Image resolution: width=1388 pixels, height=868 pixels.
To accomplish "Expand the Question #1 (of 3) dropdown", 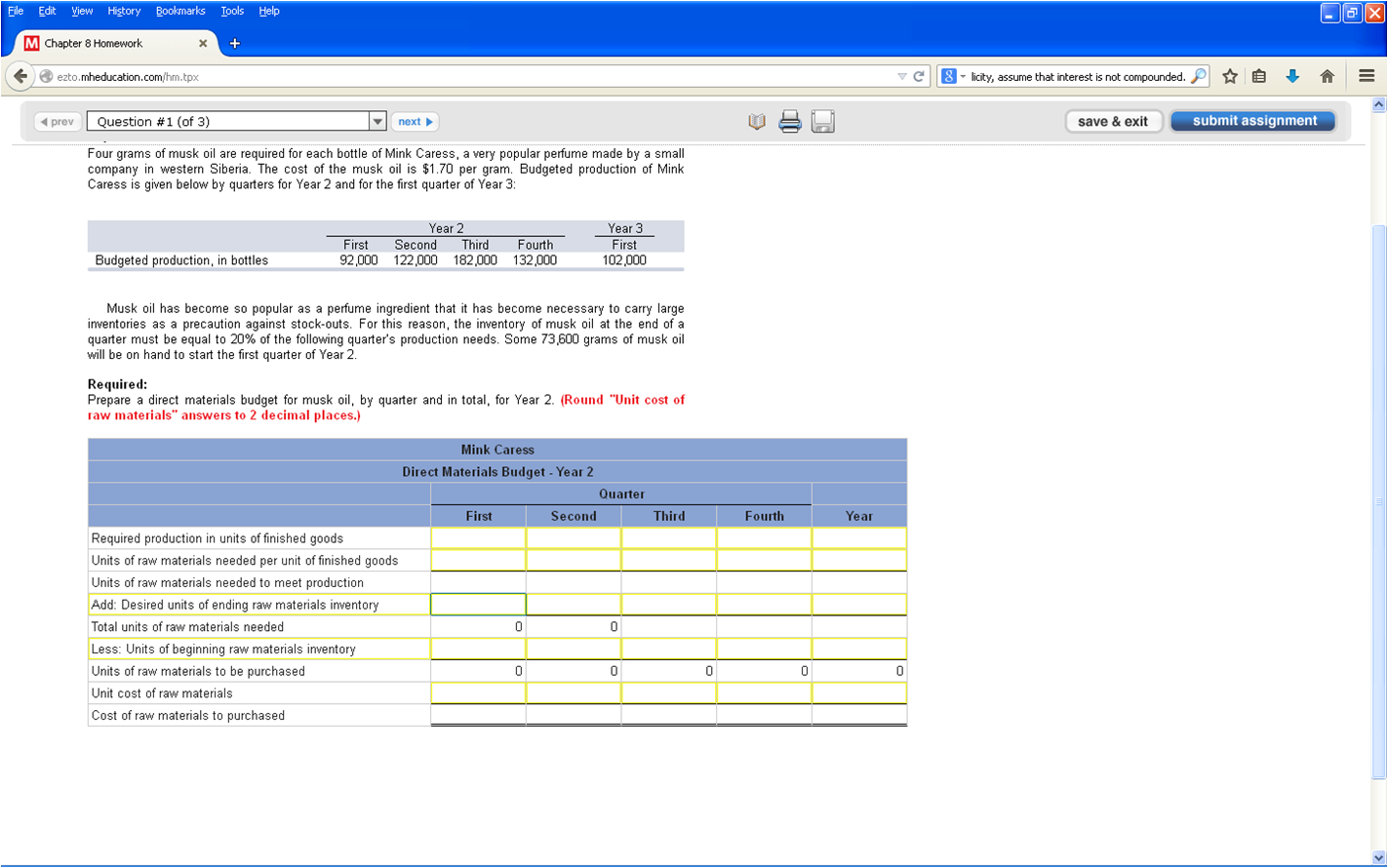I will point(377,121).
